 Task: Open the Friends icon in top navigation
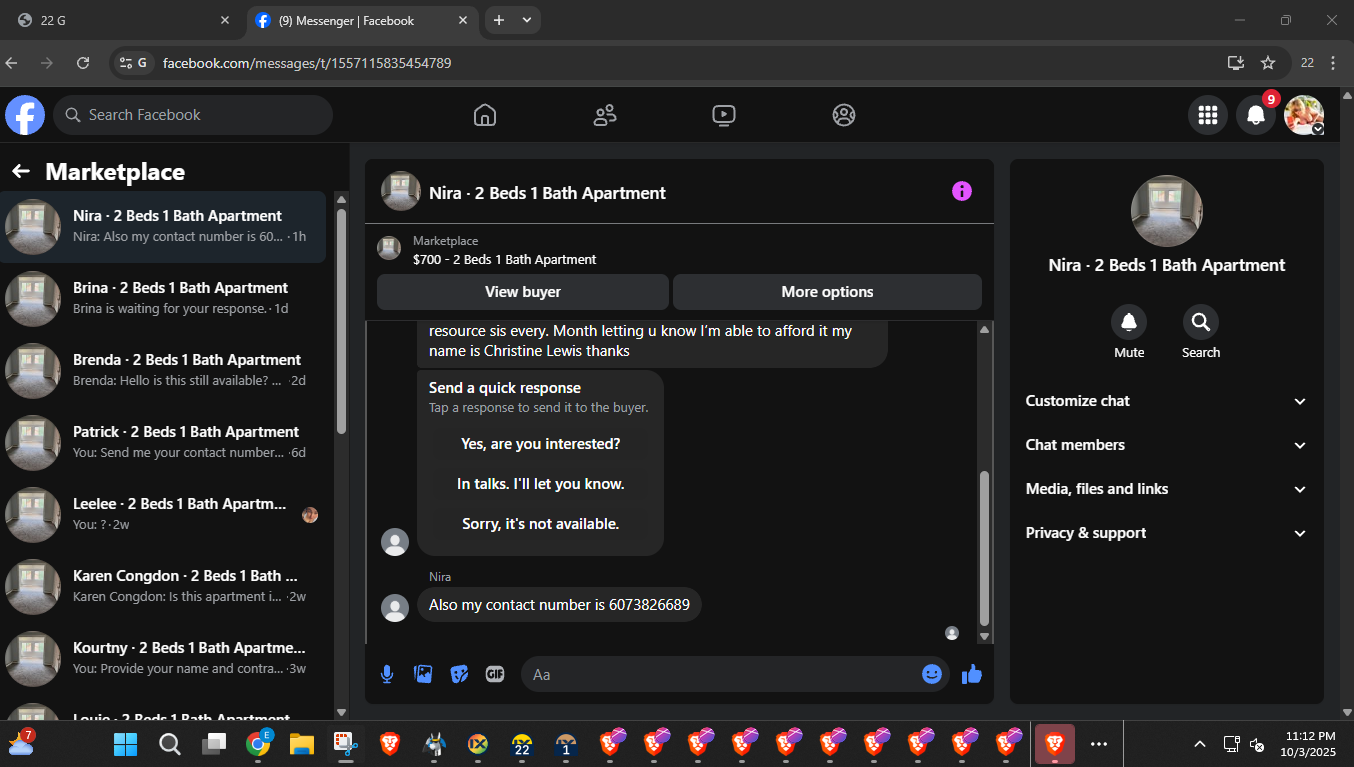[x=605, y=115]
